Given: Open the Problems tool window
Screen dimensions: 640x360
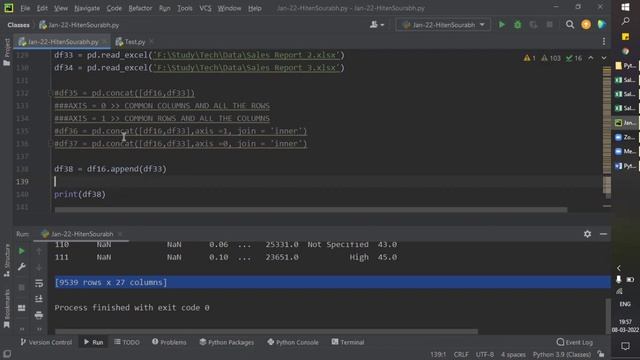Looking at the screenshot, I should 169,342.
